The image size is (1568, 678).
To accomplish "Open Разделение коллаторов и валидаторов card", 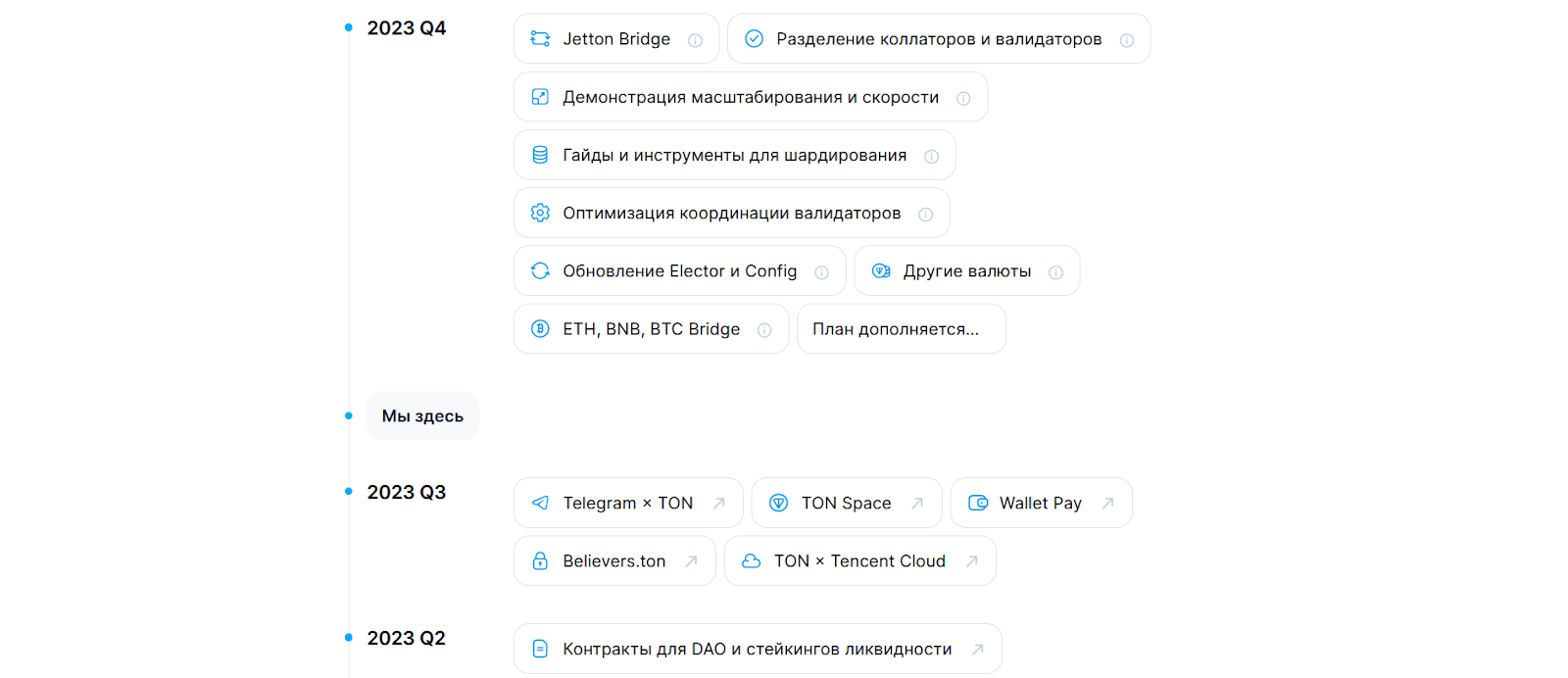I will coord(939,39).
